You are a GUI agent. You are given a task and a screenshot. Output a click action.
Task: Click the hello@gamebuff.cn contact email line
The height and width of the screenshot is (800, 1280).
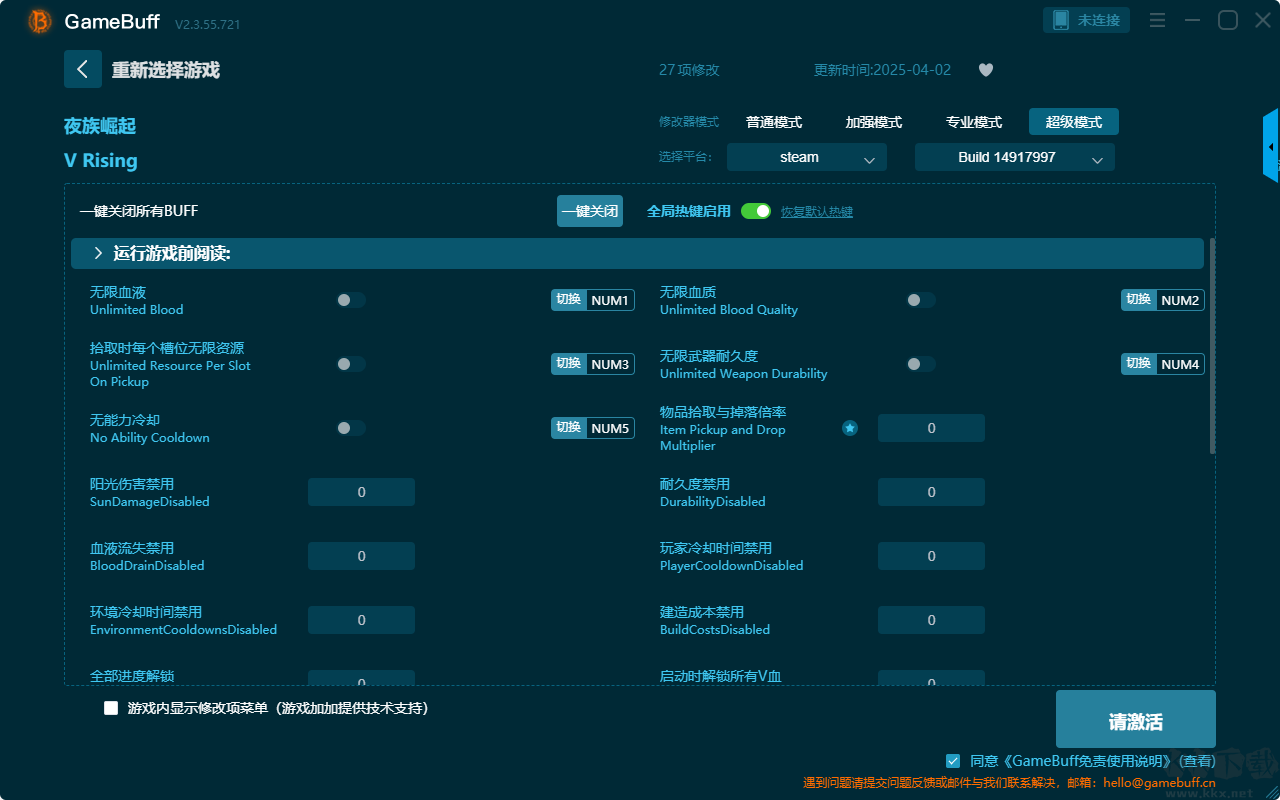coord(1009,783)
